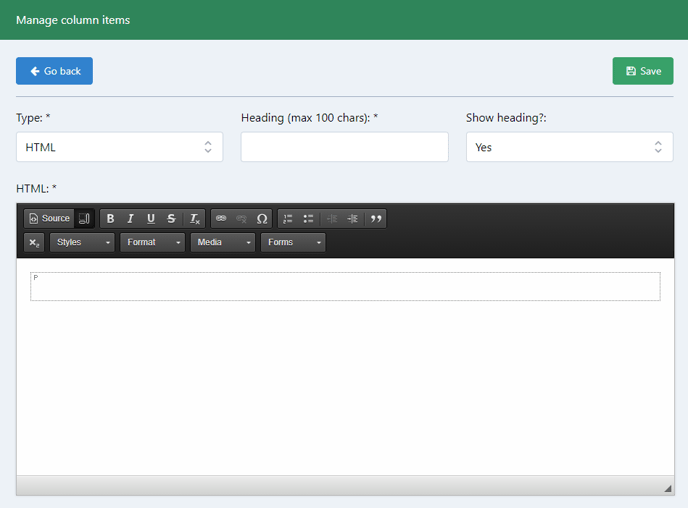Apply strikethrough formatting
This screenshot has height=508, width=688.
coord(171,219)
